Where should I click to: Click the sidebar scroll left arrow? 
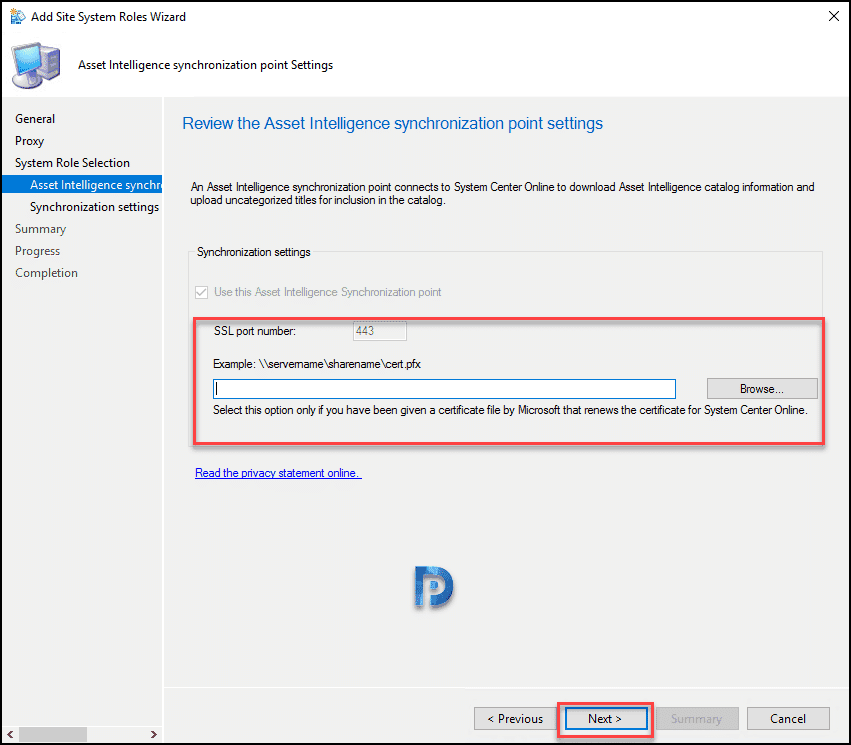pos(10,734)
